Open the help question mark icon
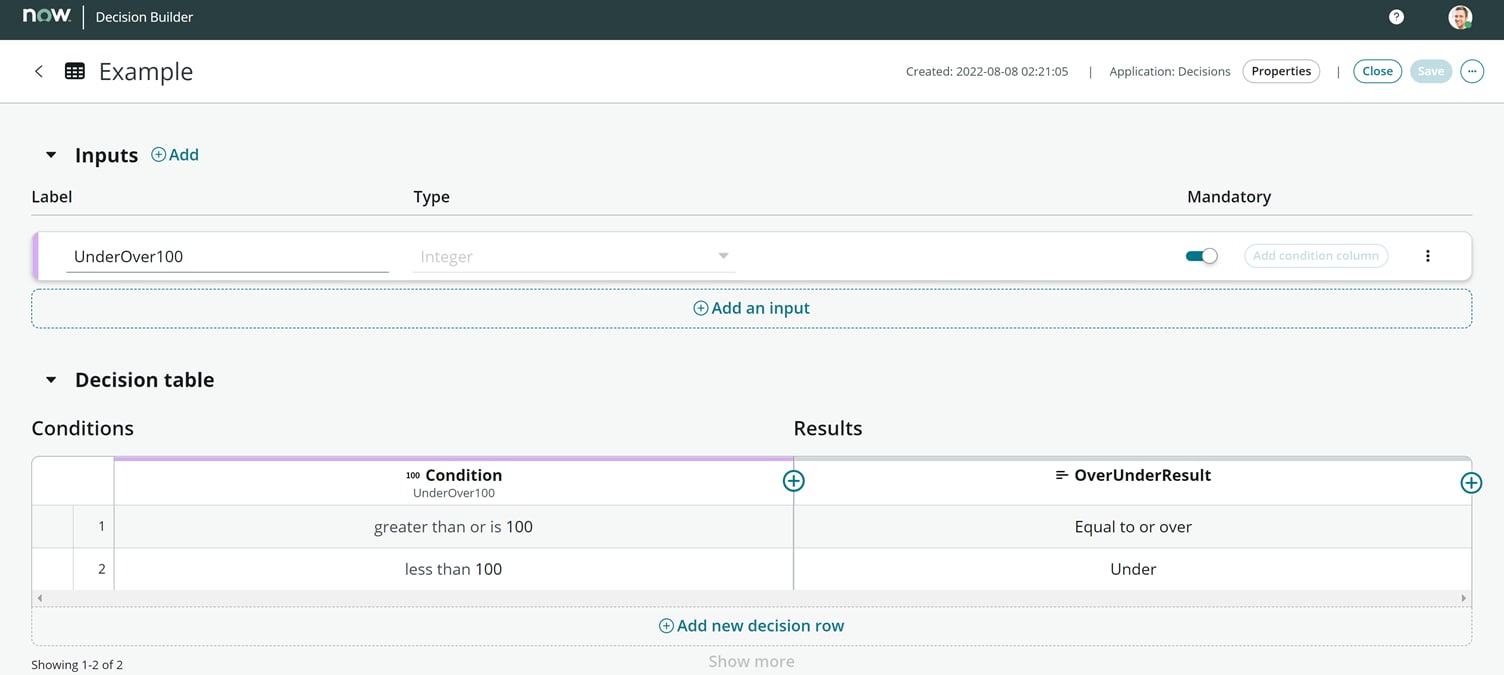The width and height of the screenshot is (1504, 675). 1396,17
